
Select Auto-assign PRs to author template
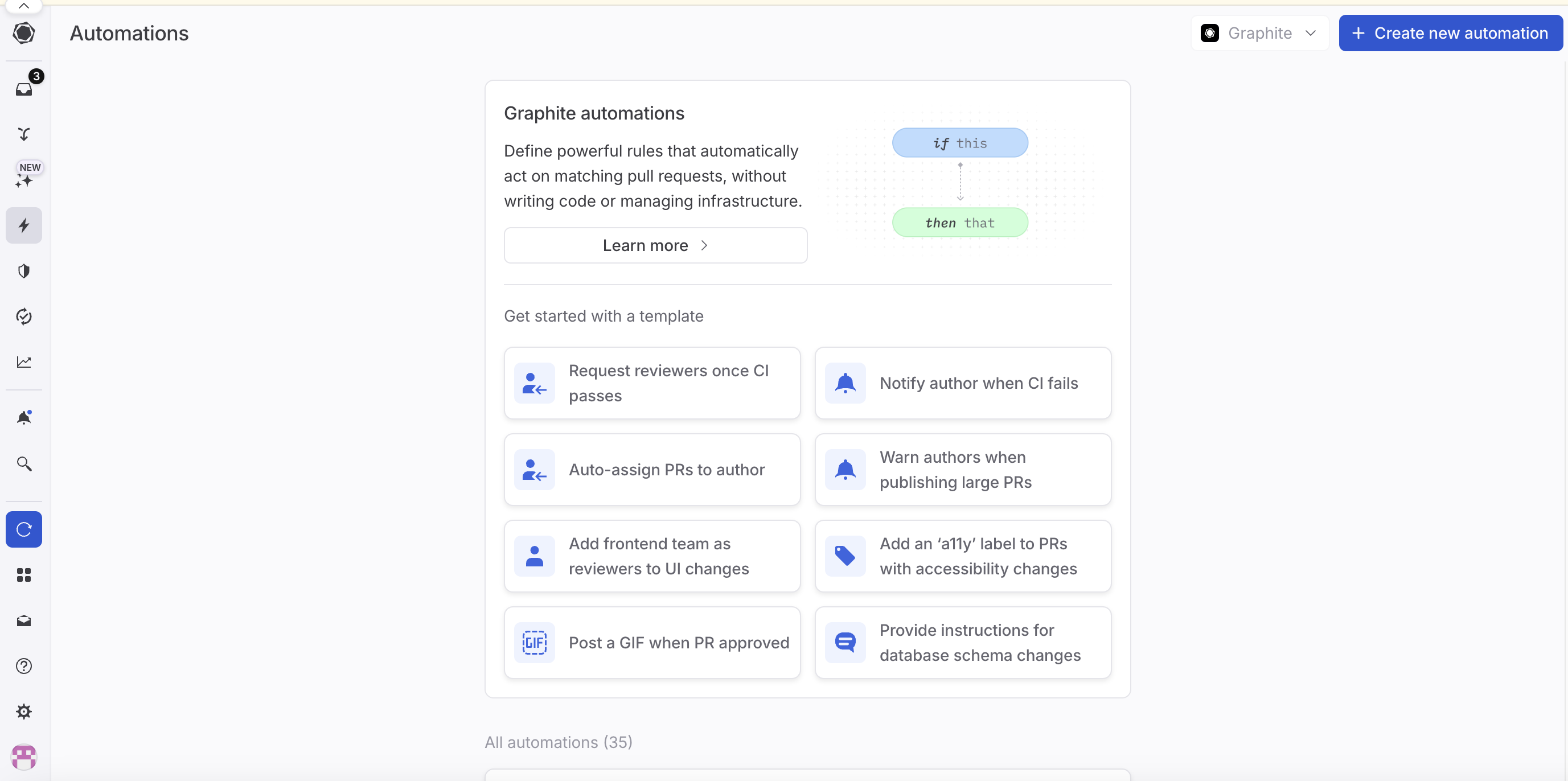[652, 469]
